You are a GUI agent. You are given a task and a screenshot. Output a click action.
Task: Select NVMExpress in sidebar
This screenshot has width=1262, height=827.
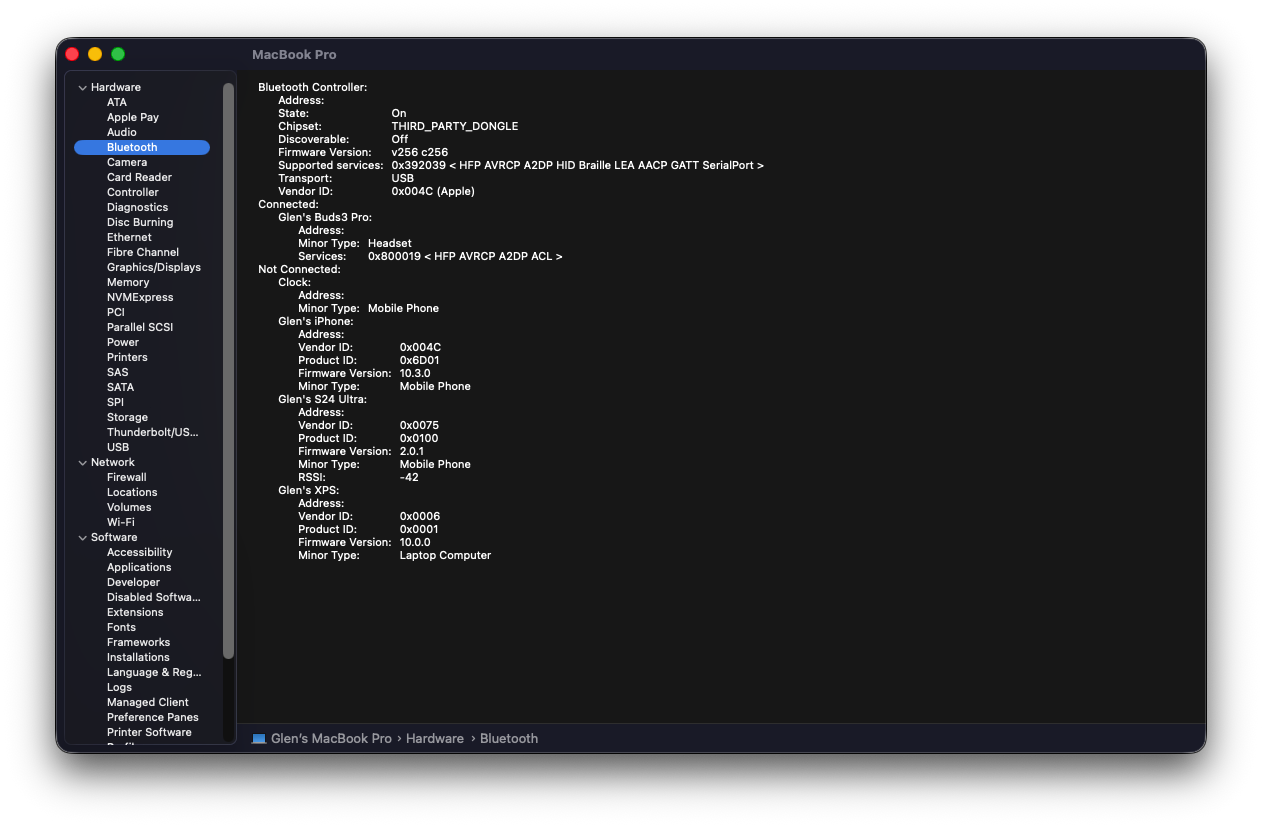(140, 297)
